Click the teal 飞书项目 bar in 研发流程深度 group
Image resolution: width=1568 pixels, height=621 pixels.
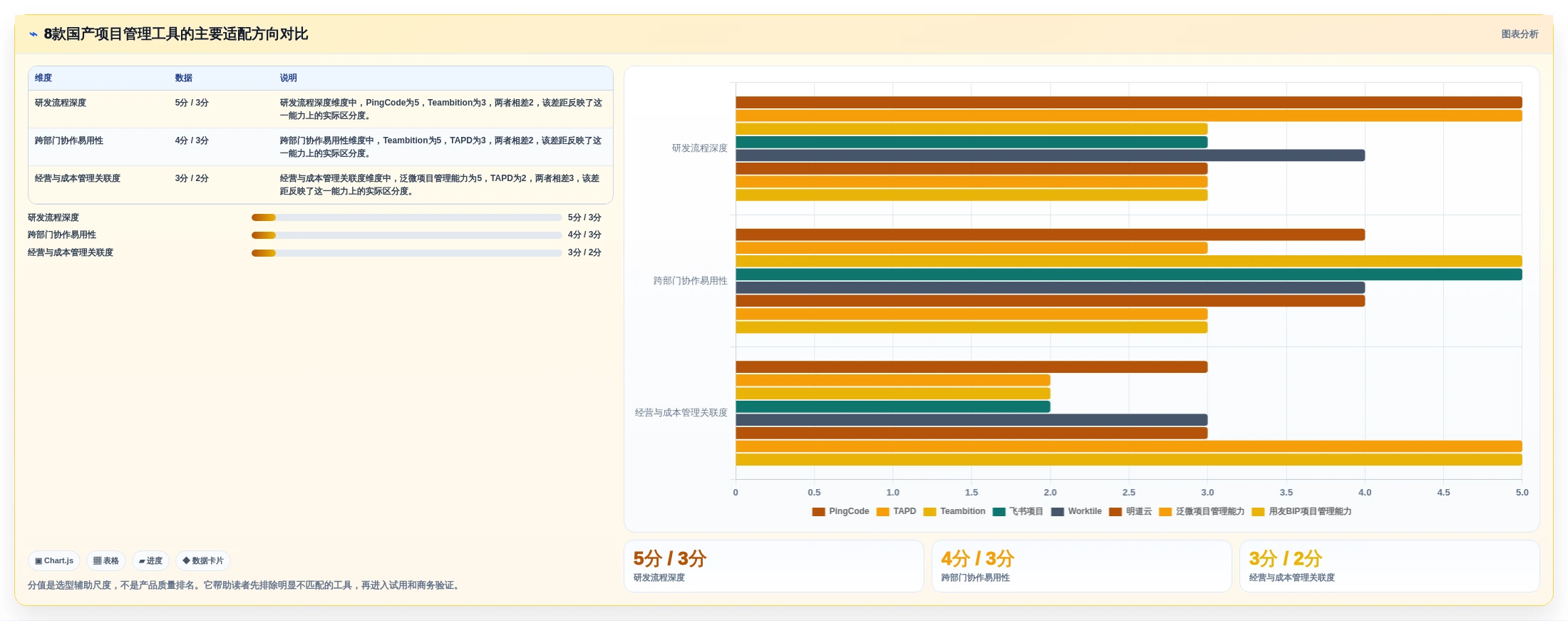[971, 142]
